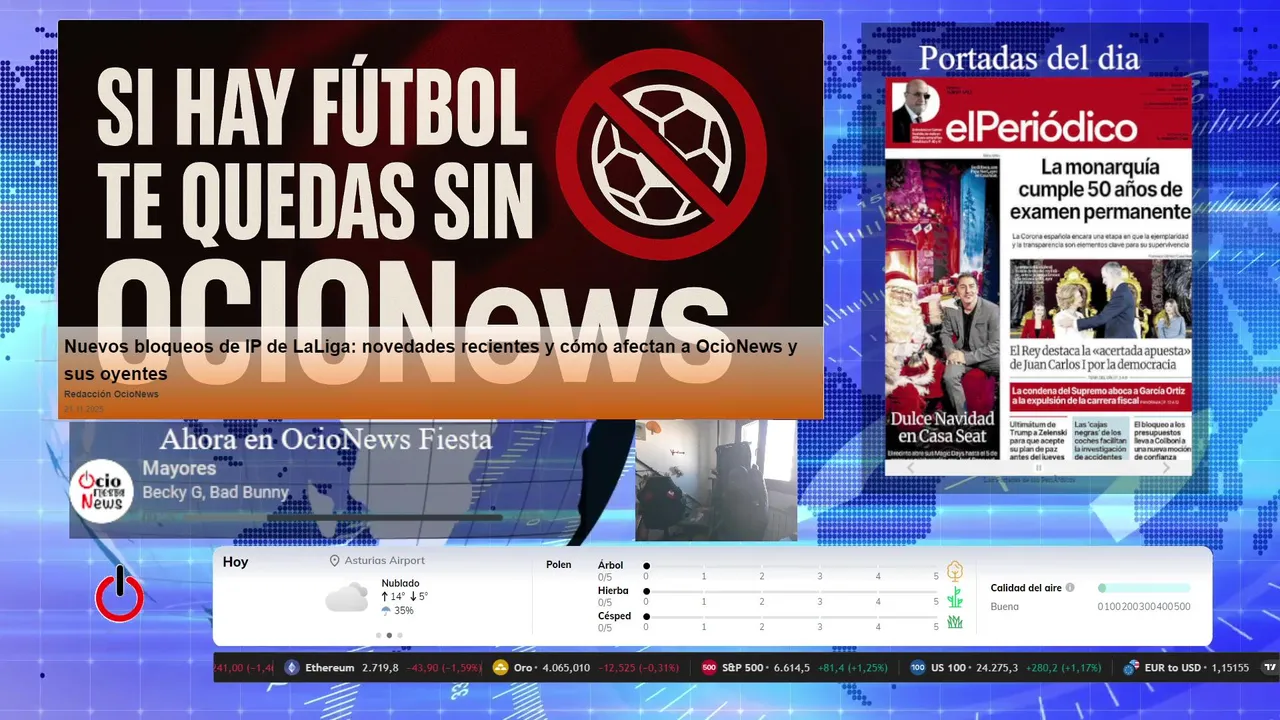Viewport: 1280px width, 720px height.
Task: Click the Nublado weather condition text
Action: point(400,583)
